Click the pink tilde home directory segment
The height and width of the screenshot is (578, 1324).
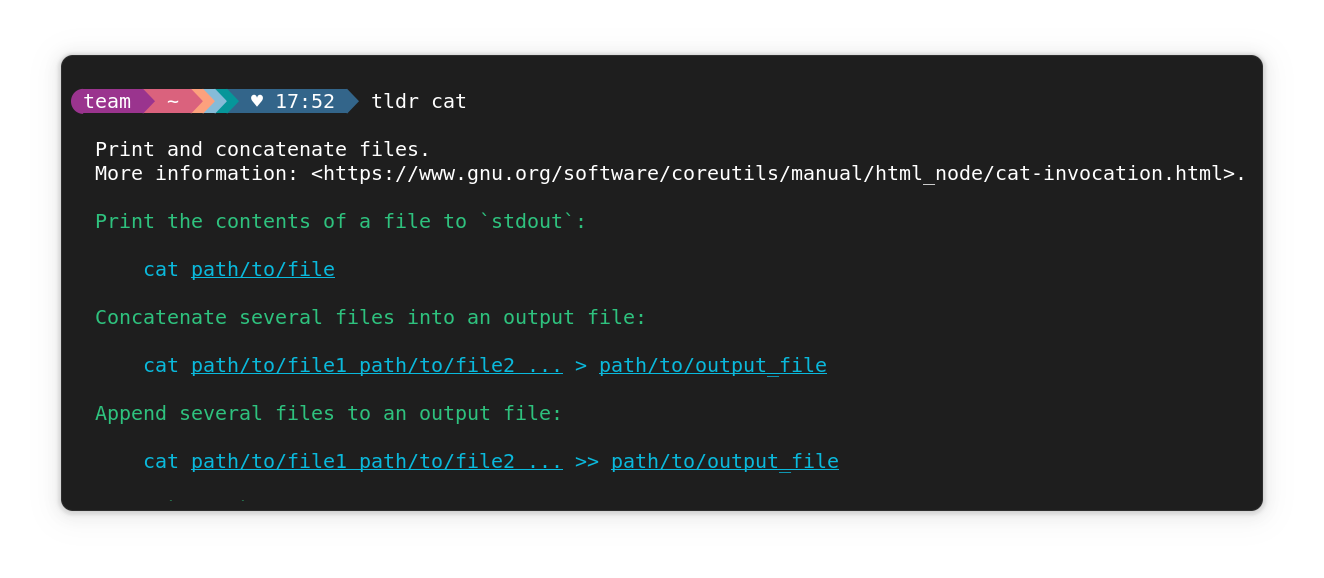(173, 101)
